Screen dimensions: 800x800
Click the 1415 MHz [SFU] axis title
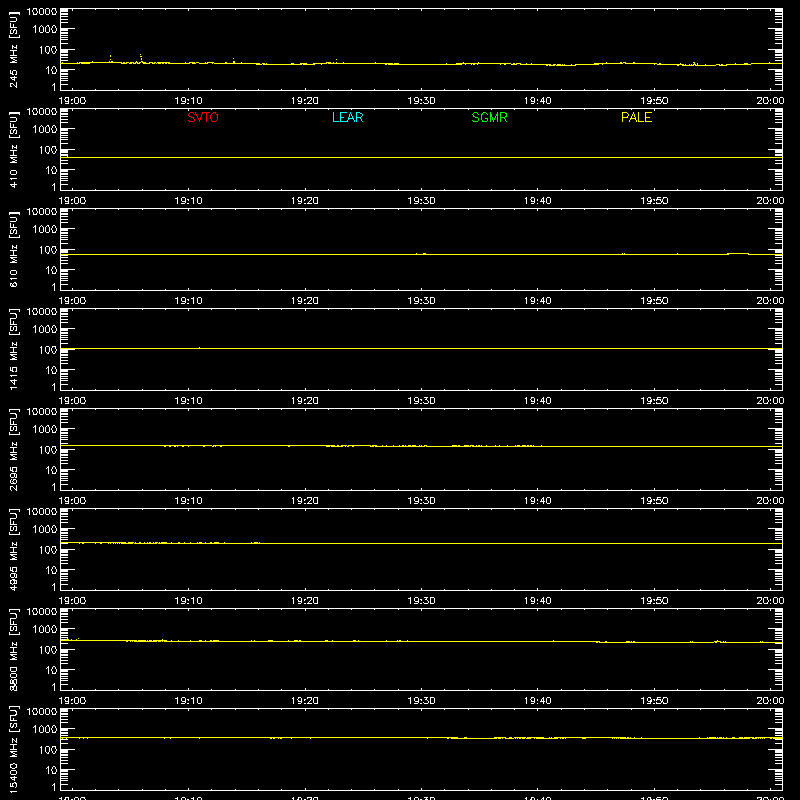[14, 349]
